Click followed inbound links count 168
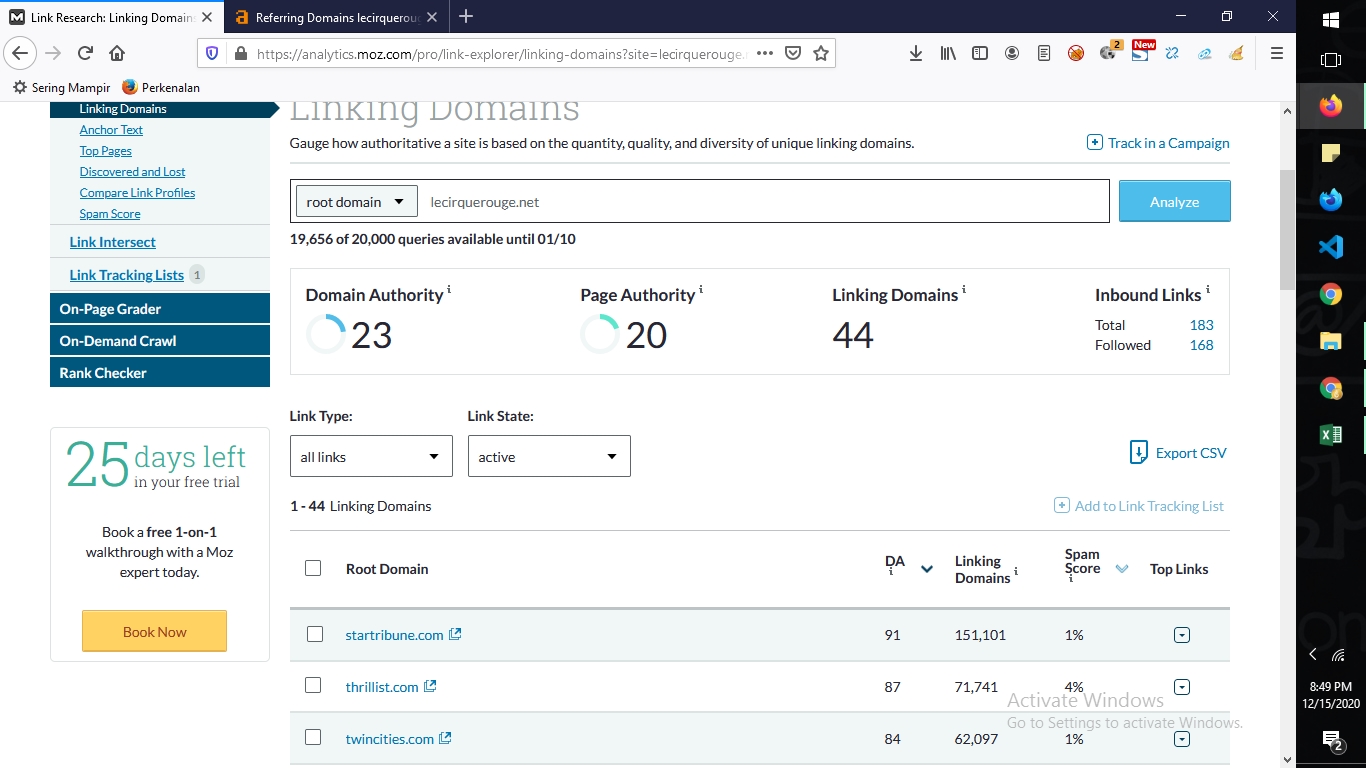 pyautogui.click(x=1202, y=345)
